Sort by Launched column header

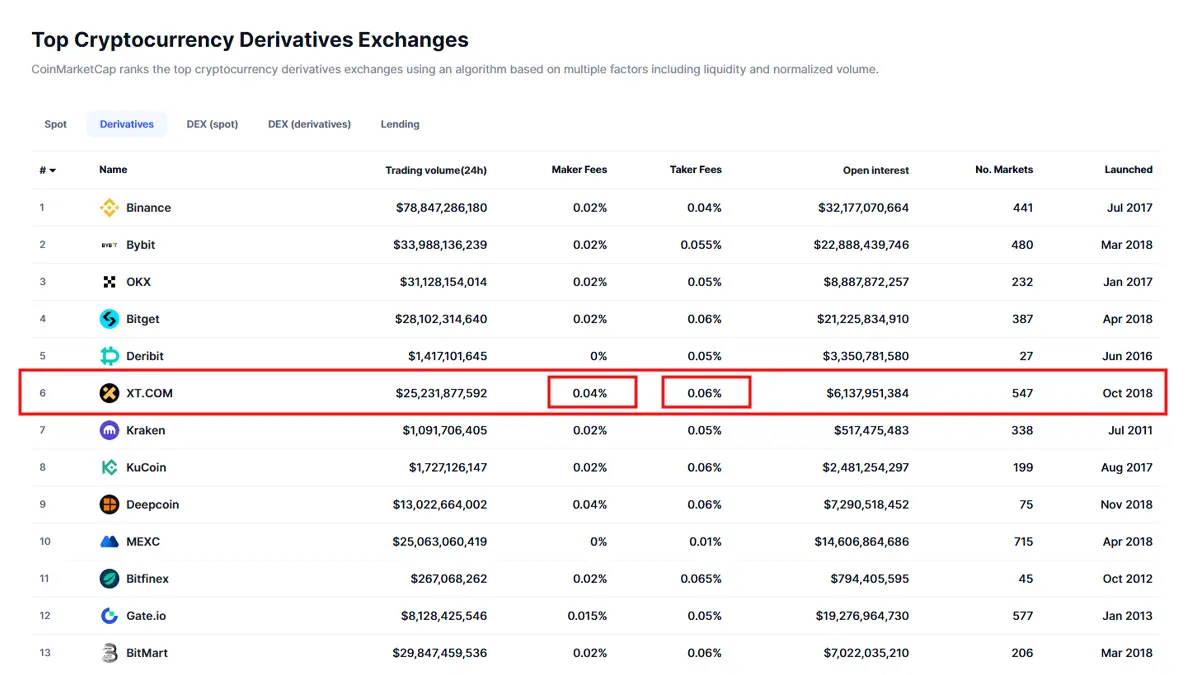click(1129, 170)
